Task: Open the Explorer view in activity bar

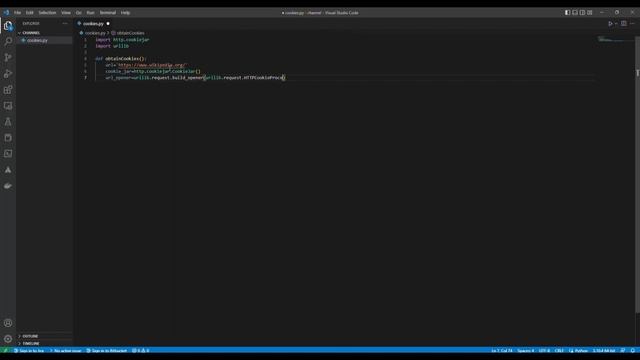Action: (x=8, y=26)
